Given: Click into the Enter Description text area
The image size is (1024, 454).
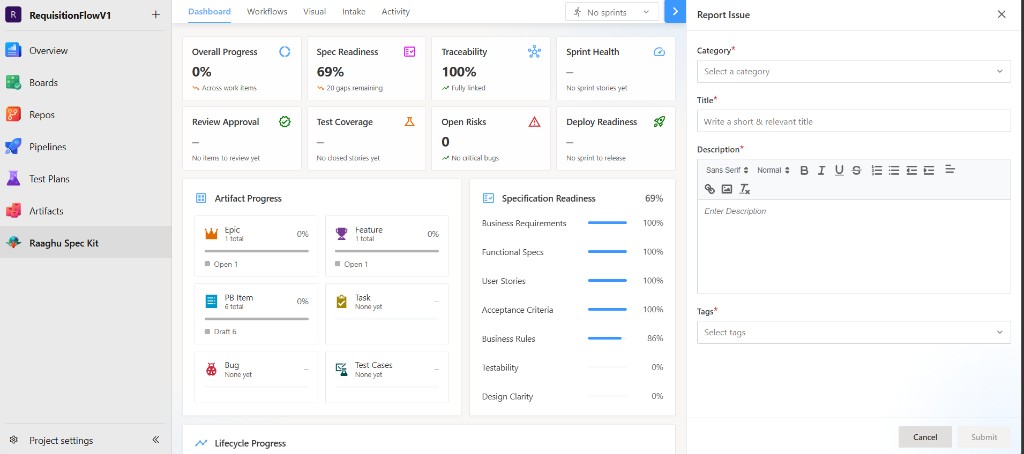Looking at the screenshot, I should pos(854,246).
